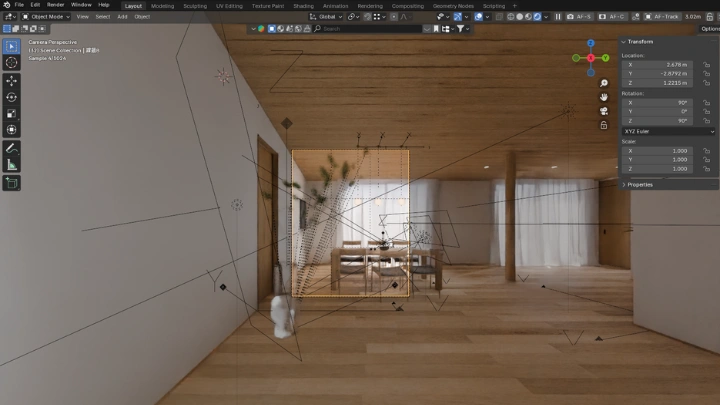Select the Rotate tool
The image size is (720, 405).
coord(11,97)
